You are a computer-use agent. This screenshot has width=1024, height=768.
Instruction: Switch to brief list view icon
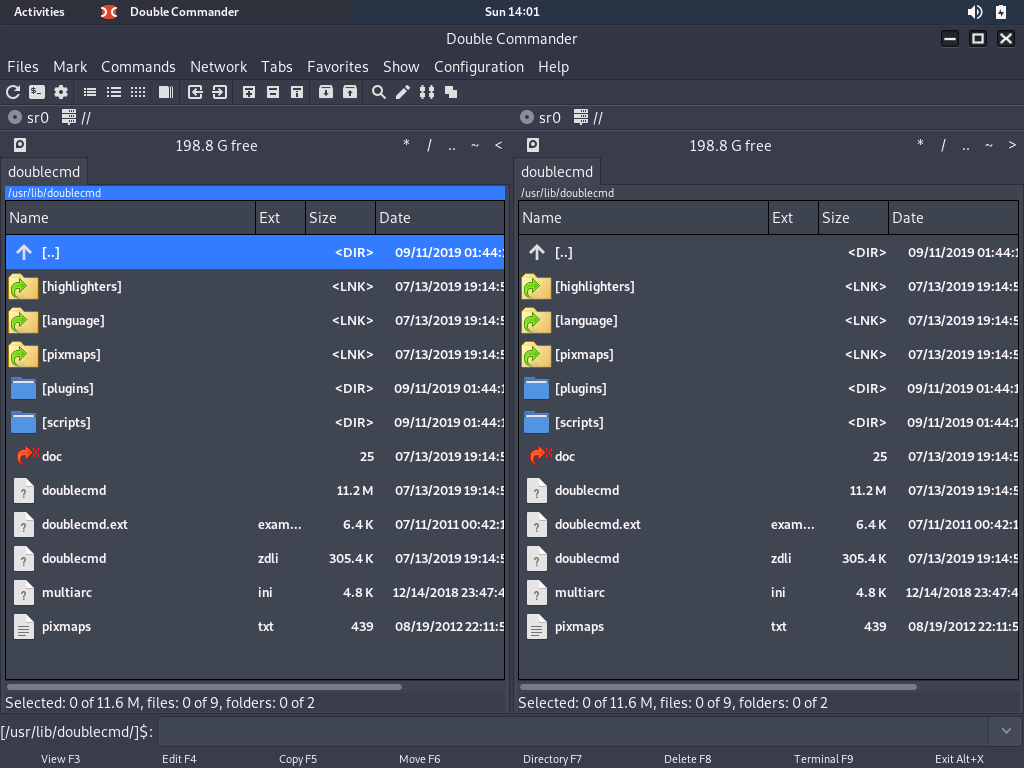90,92
